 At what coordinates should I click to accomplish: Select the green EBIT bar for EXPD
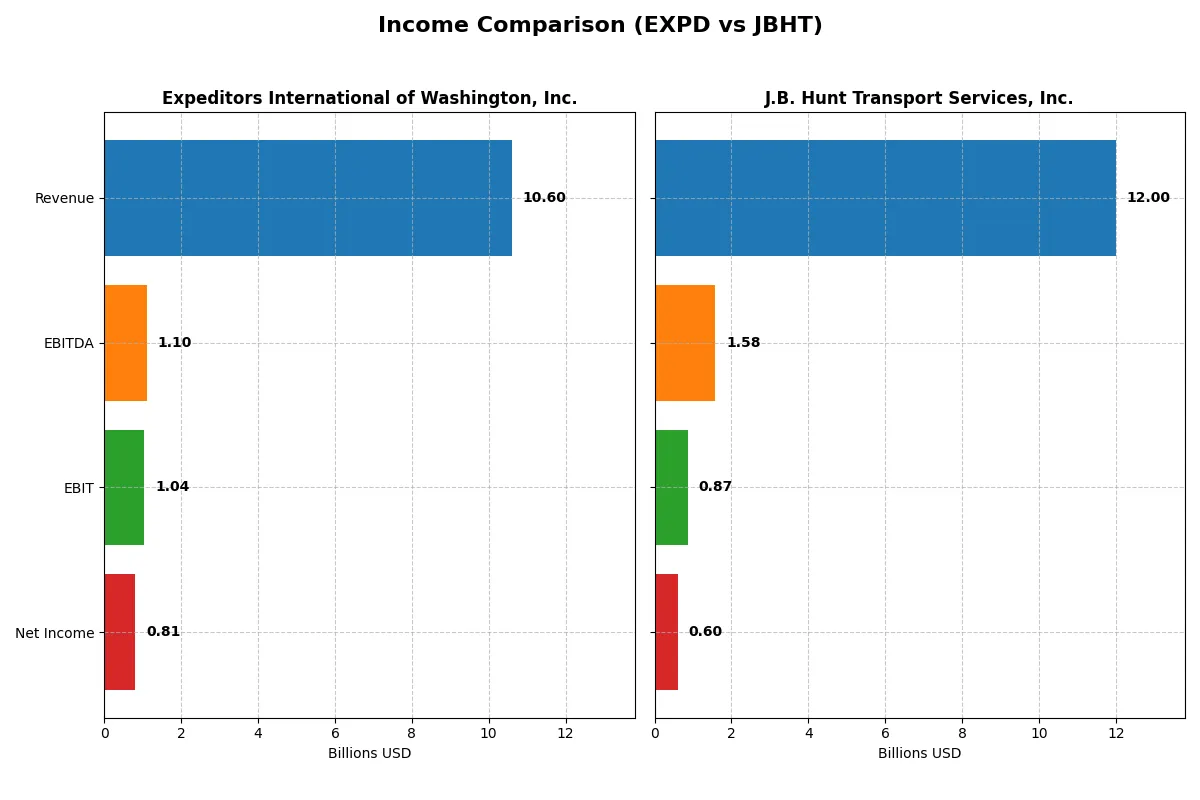(123, 487)
